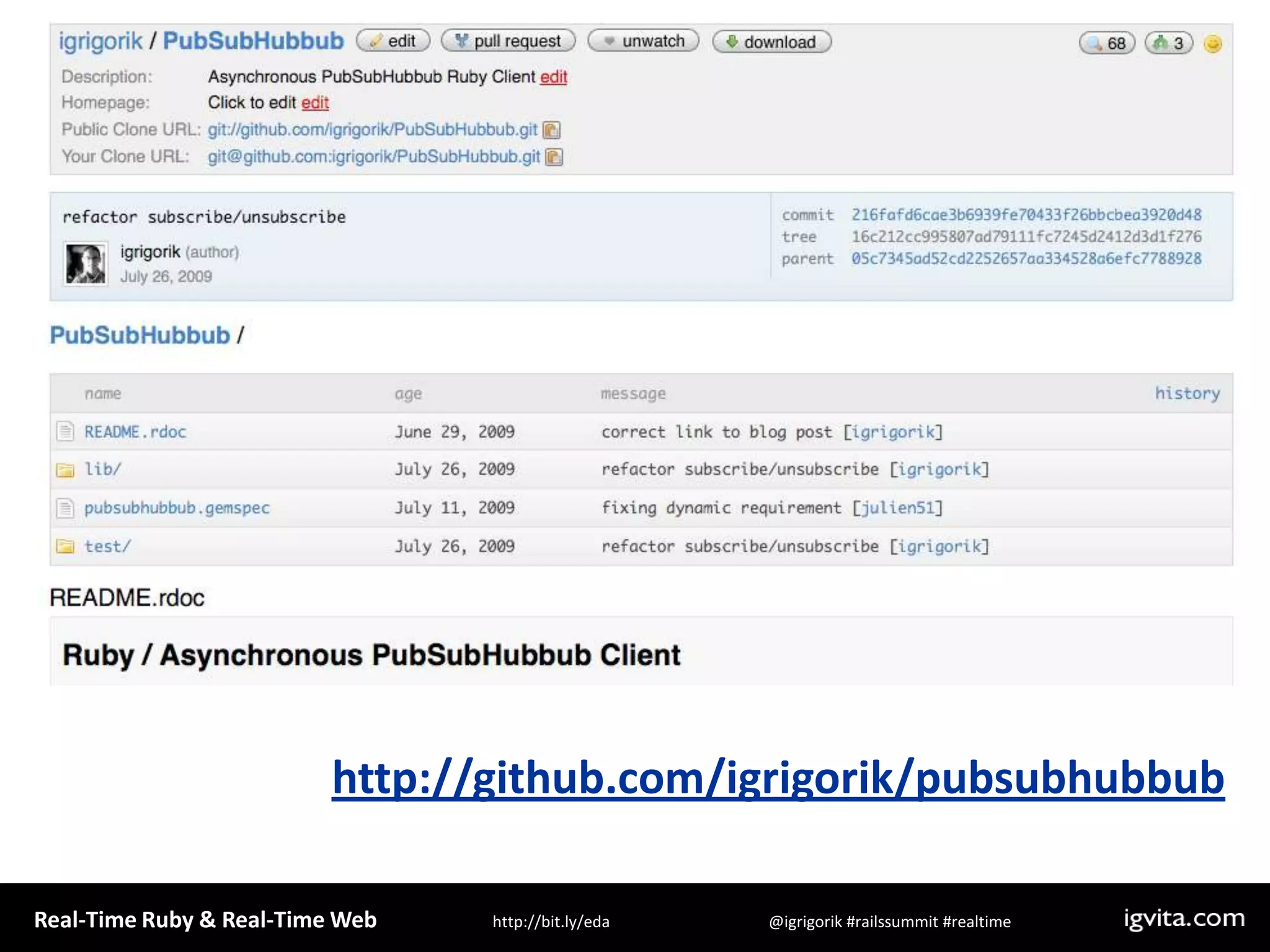Screen dimensions: 1270x952
Task: Click igrigorik in lib/ commit message
Action: point(939,470)
